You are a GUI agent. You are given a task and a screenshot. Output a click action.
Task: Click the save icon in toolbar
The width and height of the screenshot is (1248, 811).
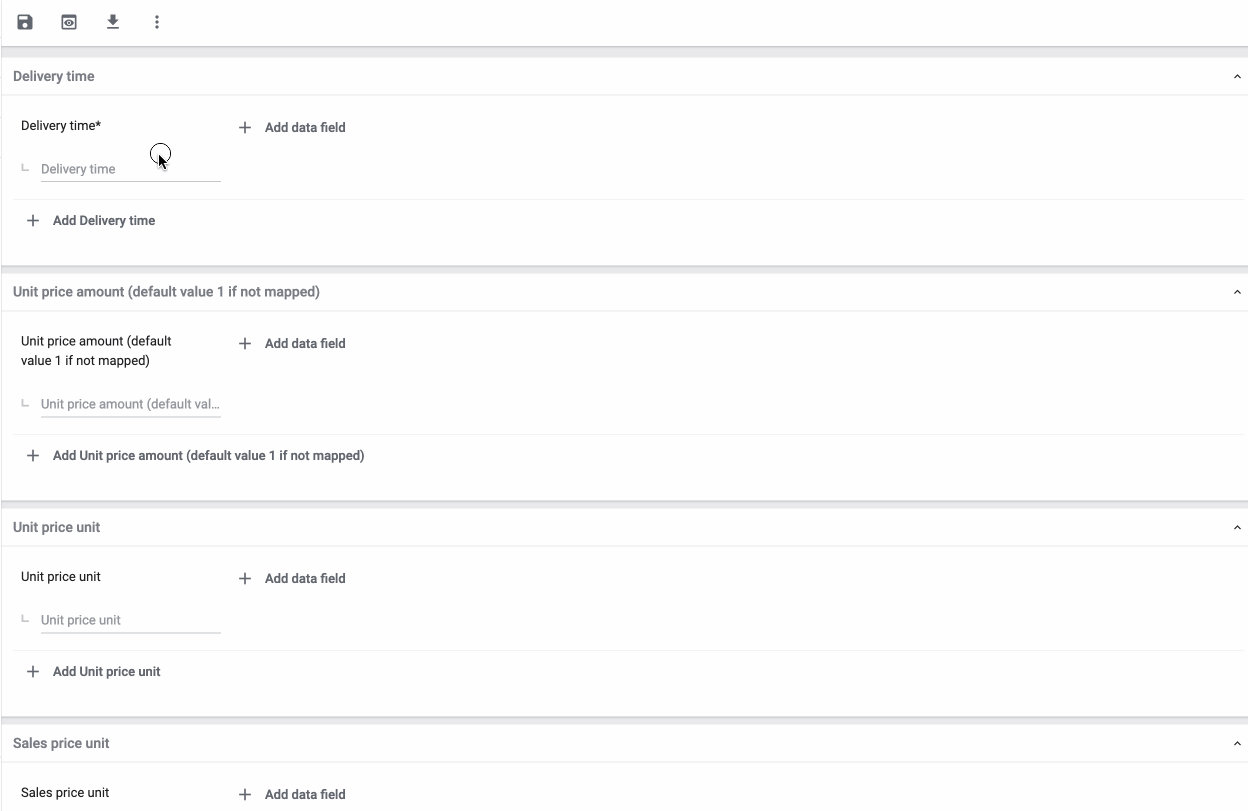point(25,22)
